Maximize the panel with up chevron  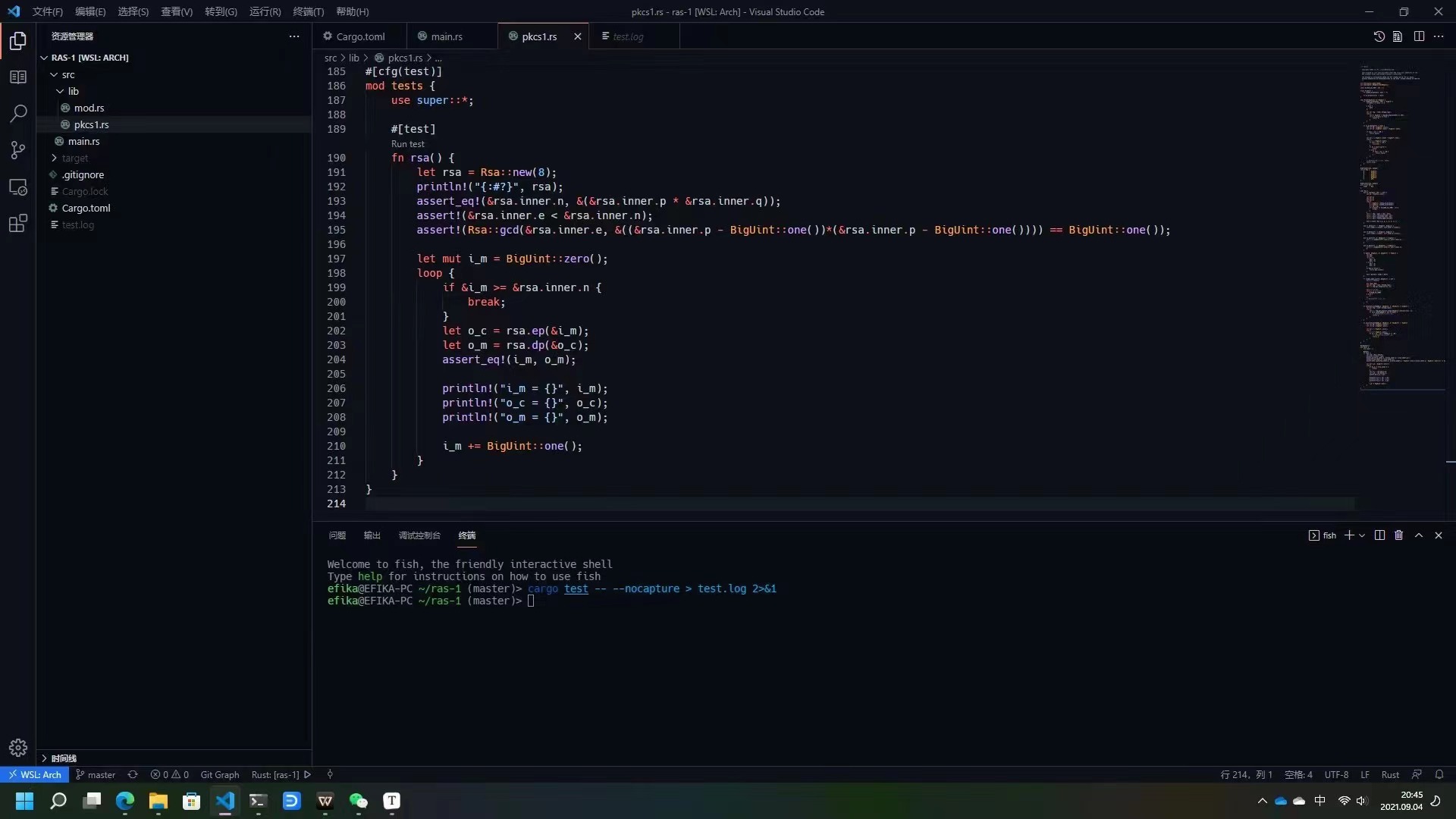pyautogui.click(x=1419, y=535)
